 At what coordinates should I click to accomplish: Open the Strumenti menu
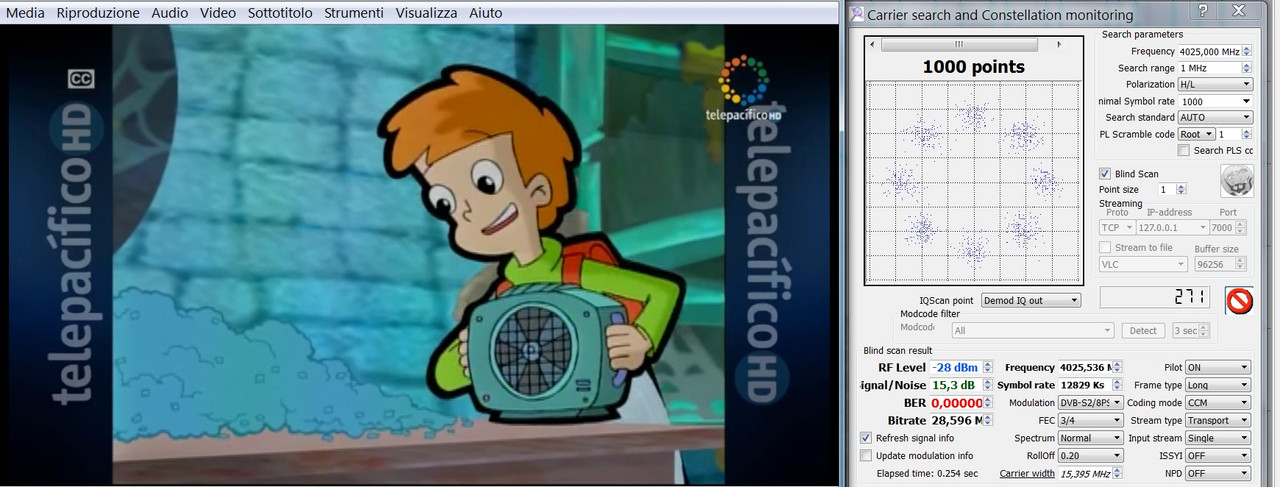354,13
